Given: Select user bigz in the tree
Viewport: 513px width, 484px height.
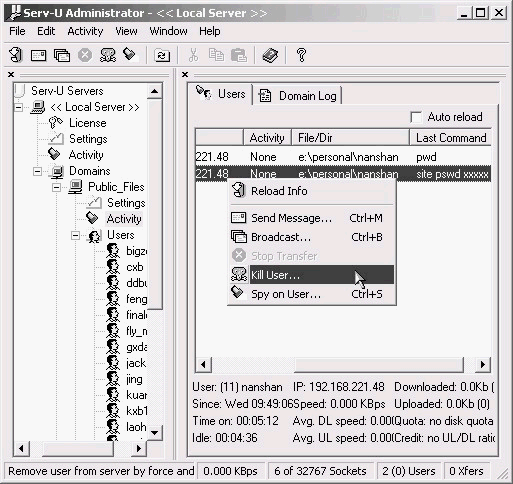Looking at the screenshot, I should (136, 251).
